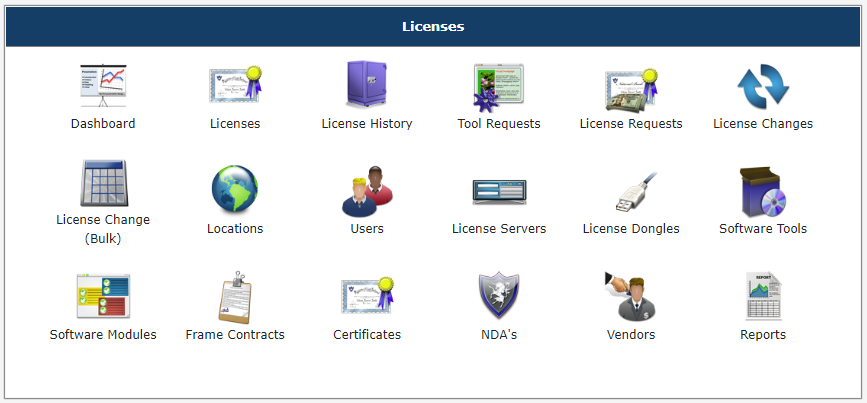The width and height of the screenshot is (867, 403).
Task: Click the Reports chart document icon
Action: [763, 296]
